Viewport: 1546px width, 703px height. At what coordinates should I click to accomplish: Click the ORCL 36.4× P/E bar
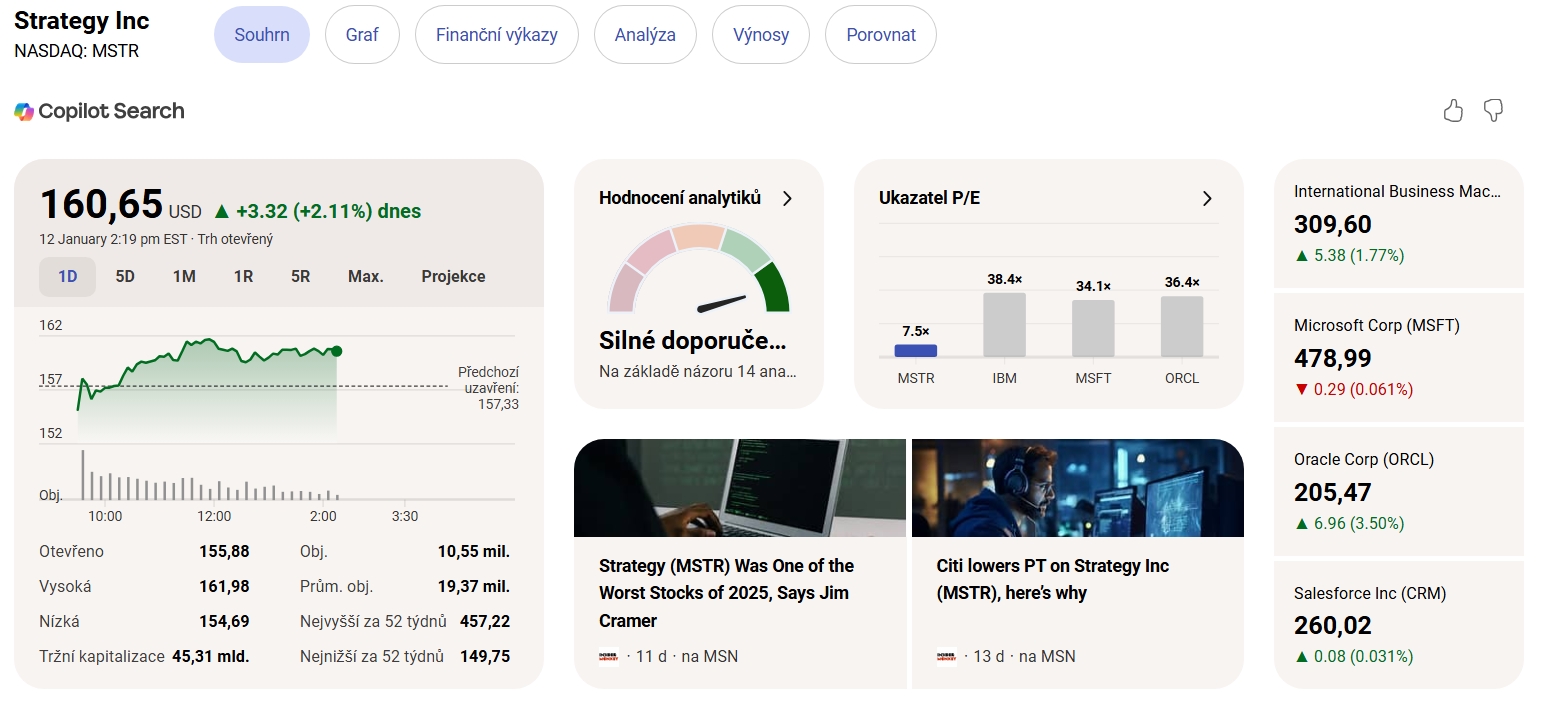click(x=1182, y=327)
